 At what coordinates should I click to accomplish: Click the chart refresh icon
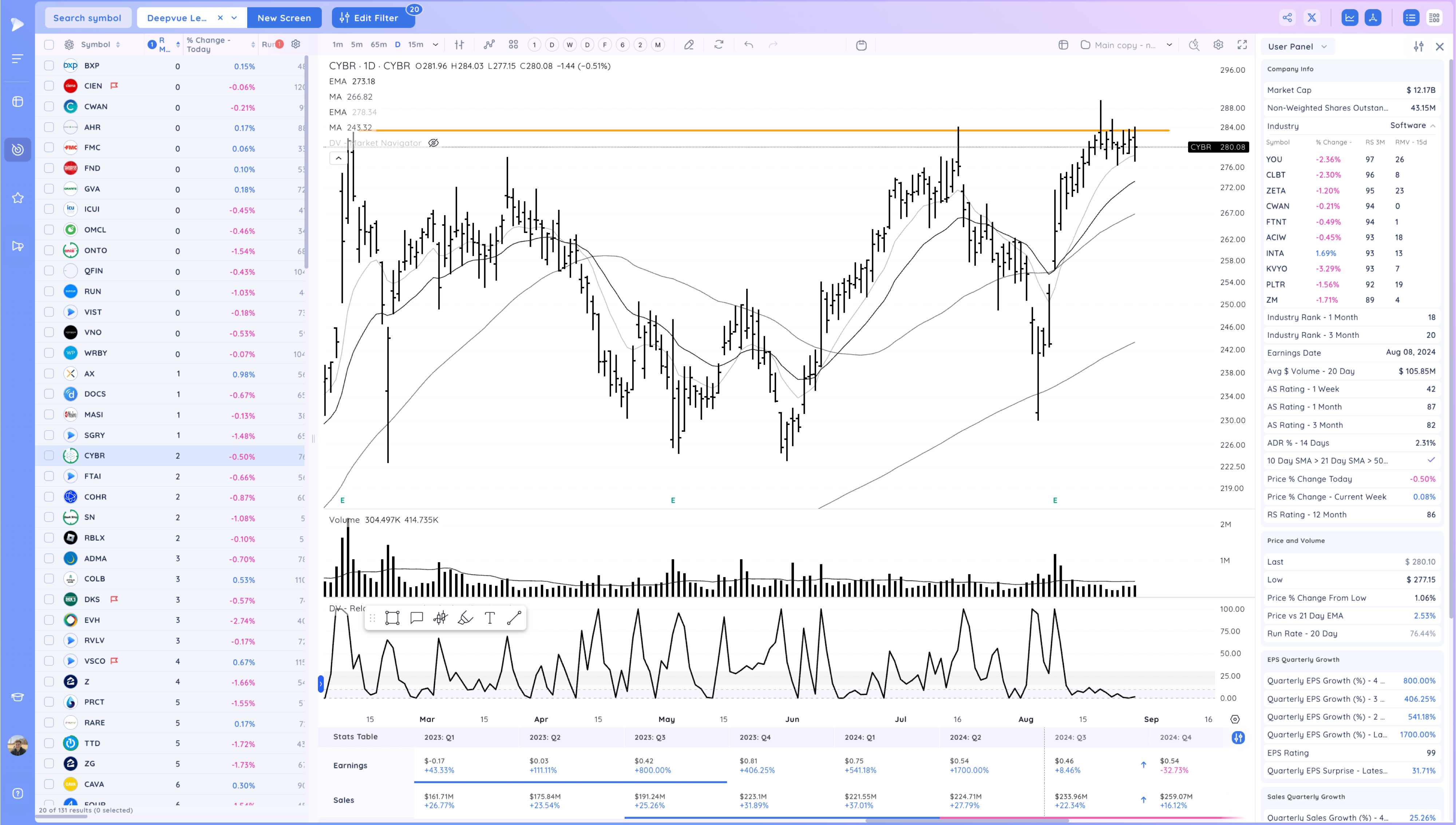tap(719, 45)
